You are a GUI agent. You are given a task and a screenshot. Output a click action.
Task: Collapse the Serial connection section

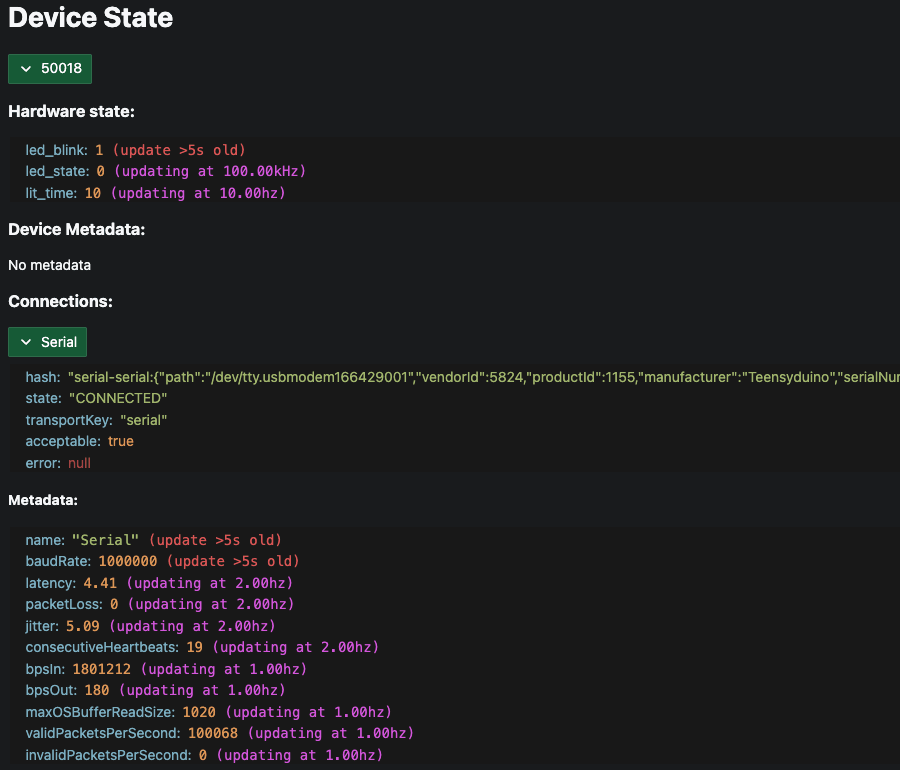pos(48,342)
